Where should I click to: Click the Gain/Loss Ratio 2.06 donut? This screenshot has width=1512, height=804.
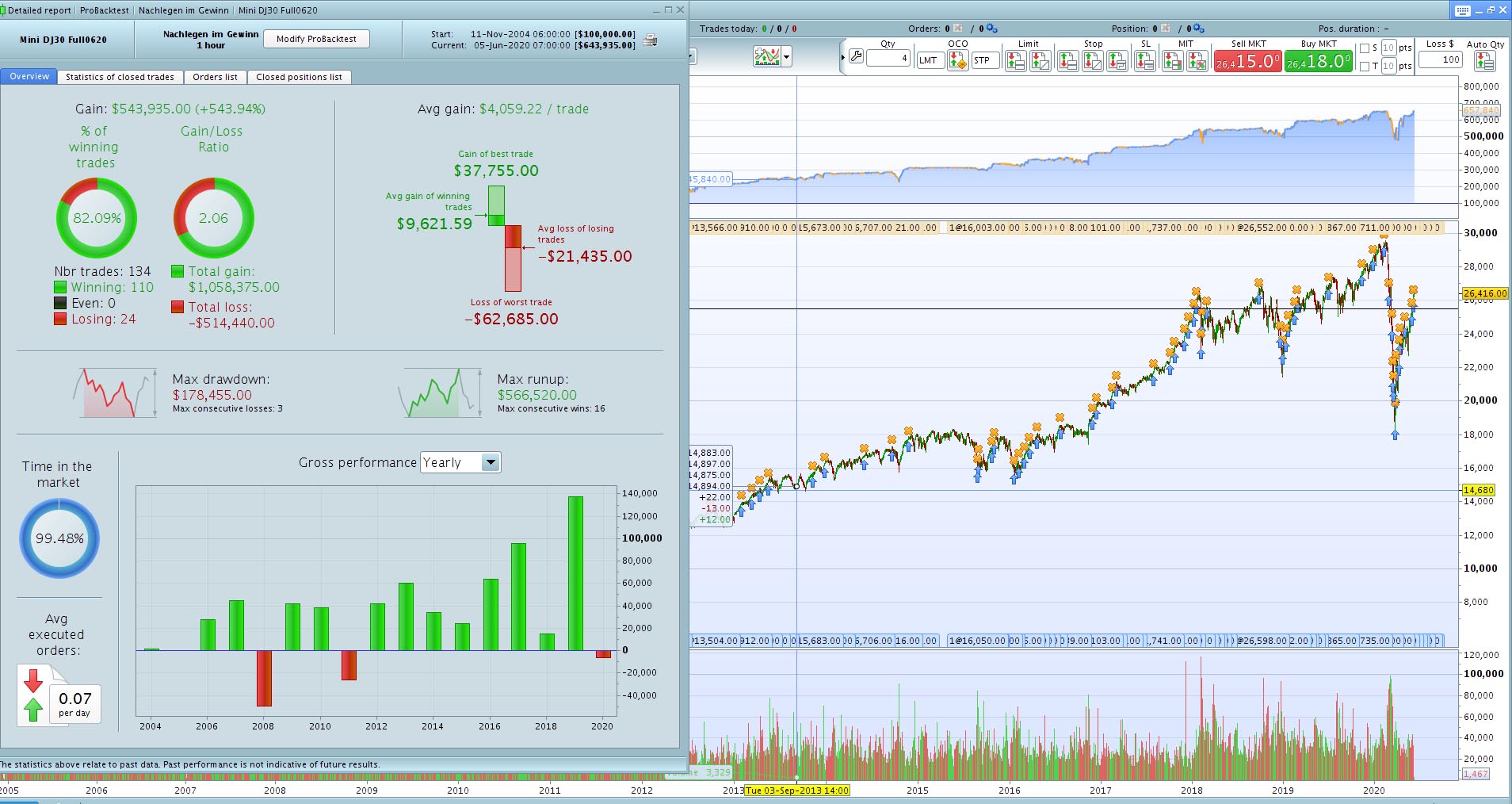pyautogui.click(x=213, y=217)
